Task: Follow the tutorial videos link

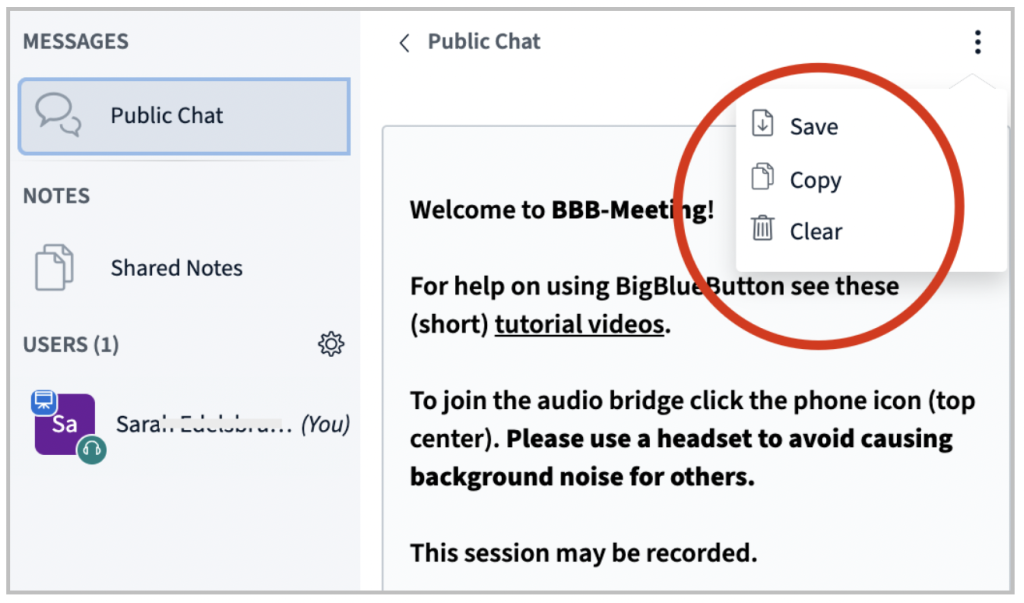Action: (x=579, y=324)
